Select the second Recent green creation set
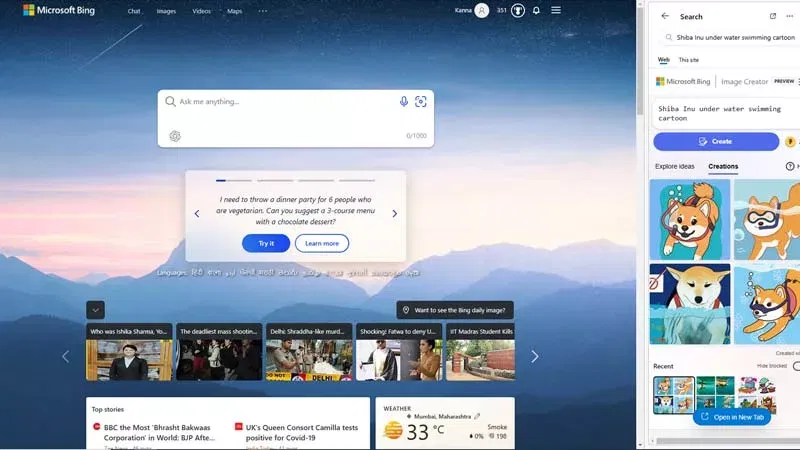The height and width of the screenshot is (450, 800). pos(715,393)
